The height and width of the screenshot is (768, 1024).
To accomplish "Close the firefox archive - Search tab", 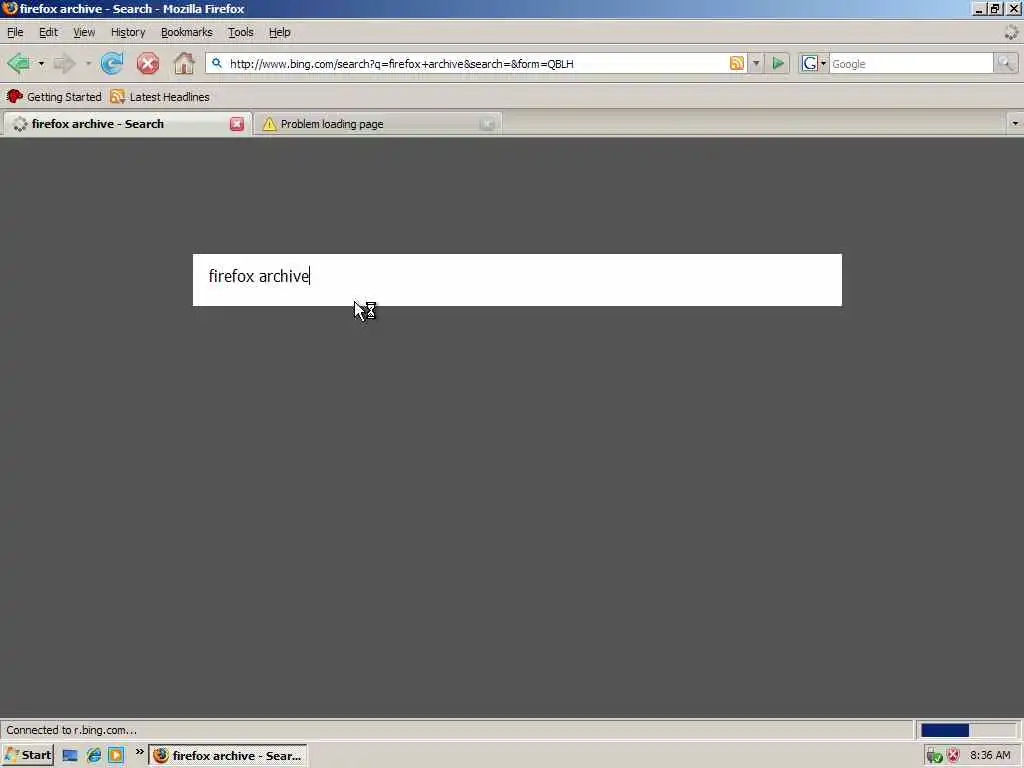I will click(237, 124).
